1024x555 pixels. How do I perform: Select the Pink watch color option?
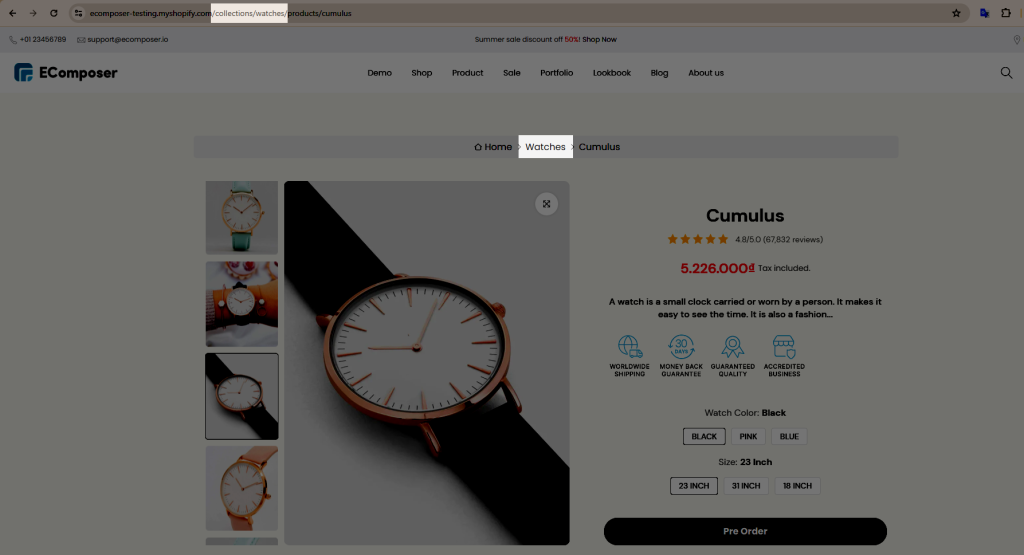tap(748, 436)
